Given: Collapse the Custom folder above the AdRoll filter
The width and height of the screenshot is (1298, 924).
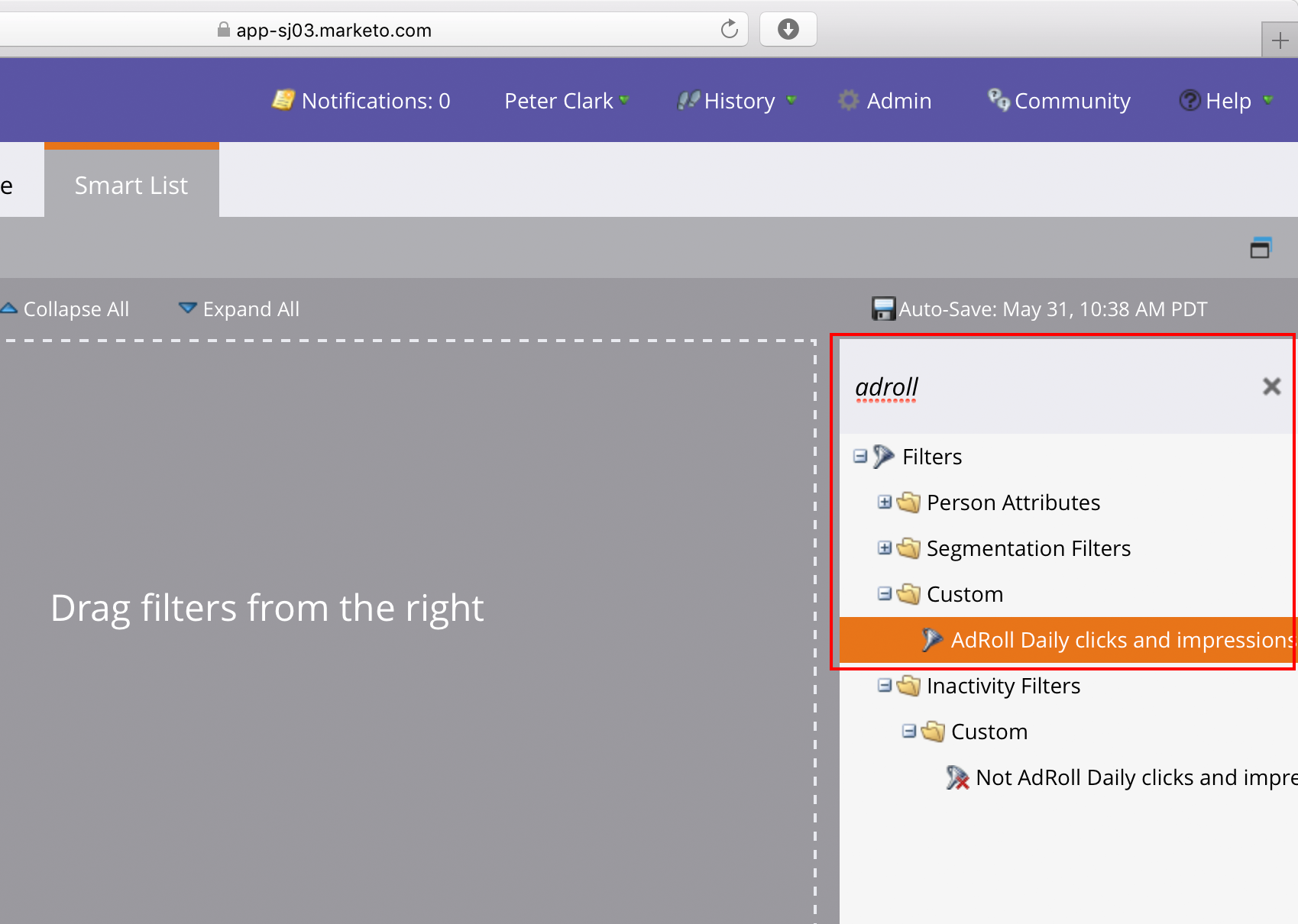Looking at the screenshot, I should coord(885,593).
